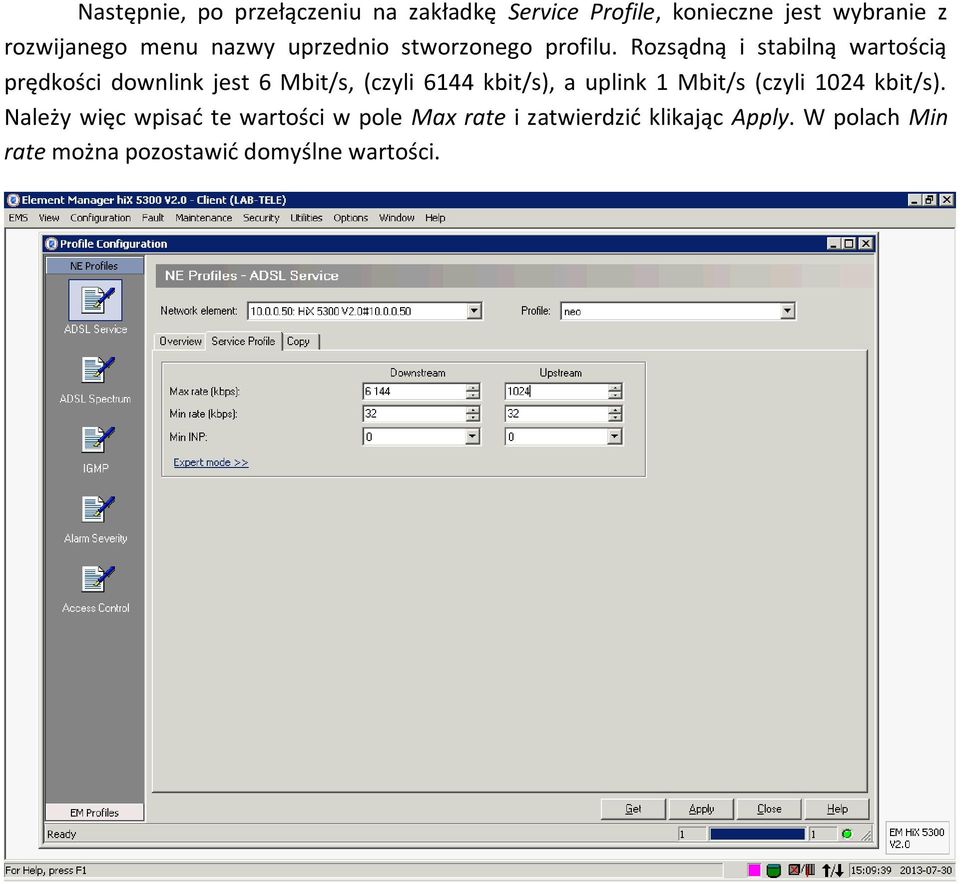960x884 pixels.
Task: Click the Profile Configuration window title icon
Action: pyautogui.click(x=51, y=244)
